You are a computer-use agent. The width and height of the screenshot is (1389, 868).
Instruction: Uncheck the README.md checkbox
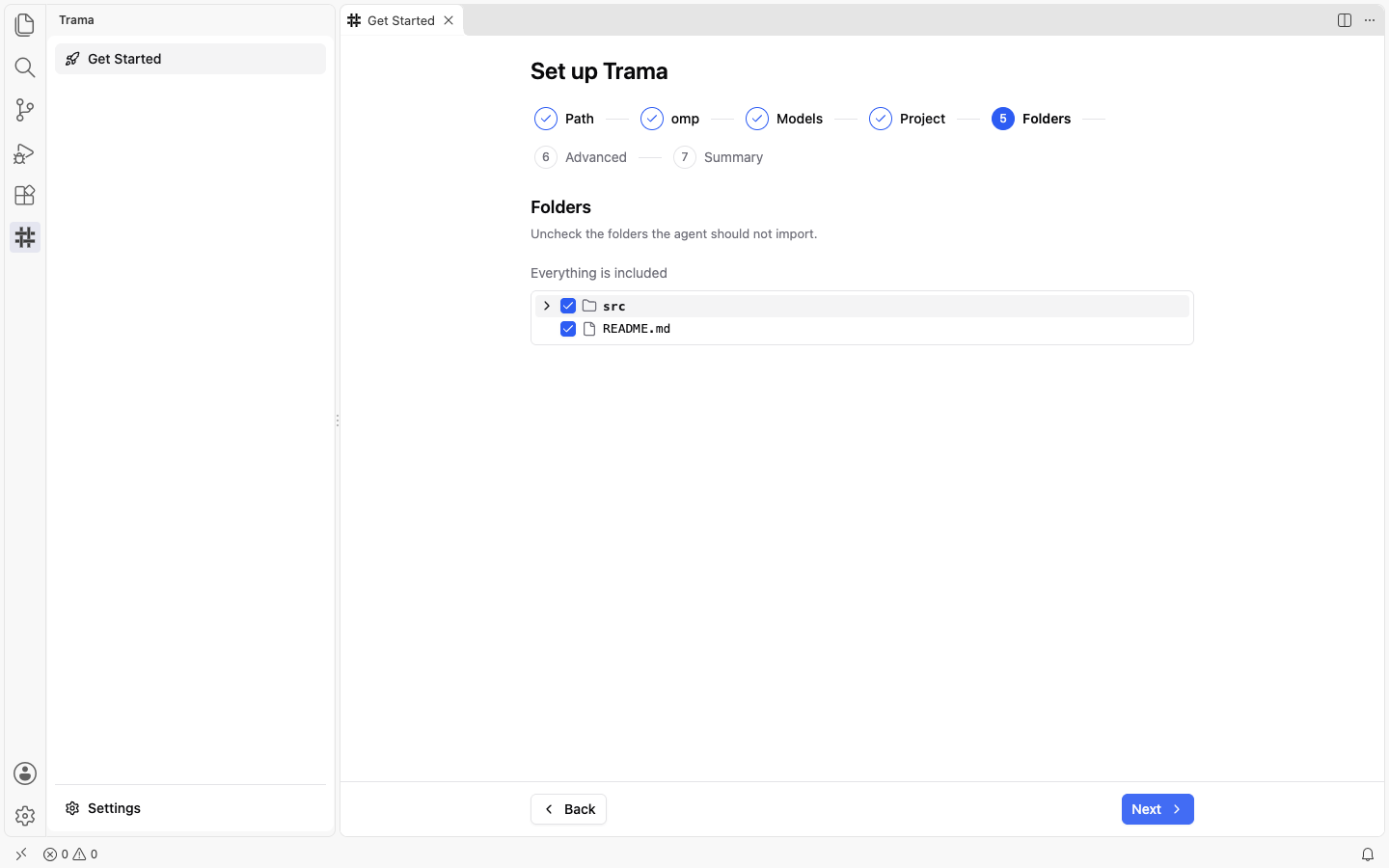coord(568,329)
